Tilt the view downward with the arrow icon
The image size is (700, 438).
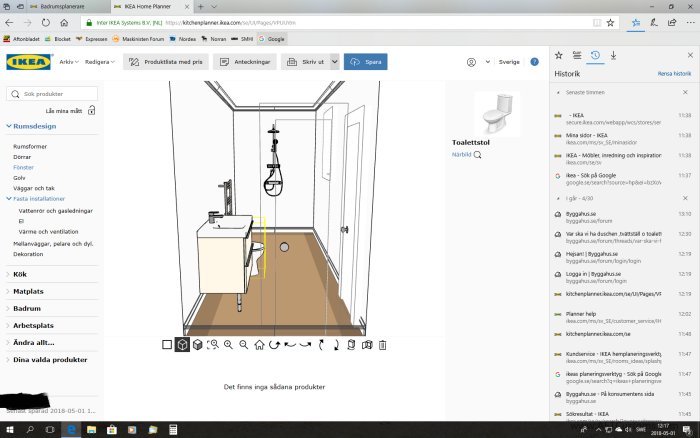(x=336, y=345)
